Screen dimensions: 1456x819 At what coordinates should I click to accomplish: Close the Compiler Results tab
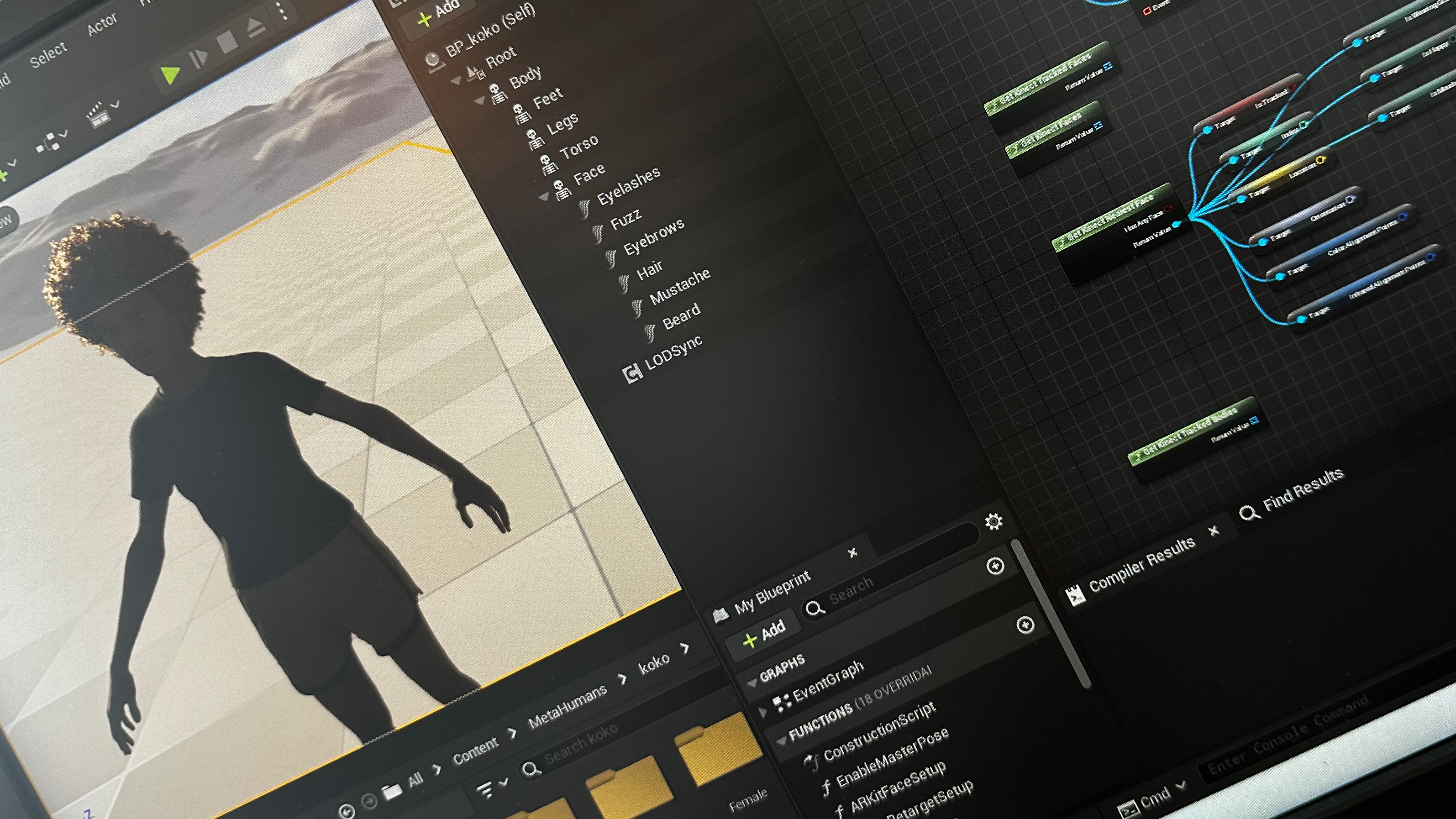1213,531
